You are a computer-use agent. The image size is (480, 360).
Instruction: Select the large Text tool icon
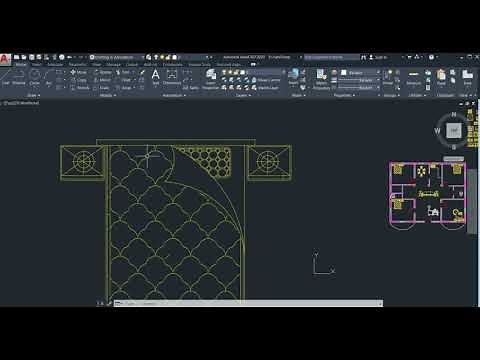(155, 77)
